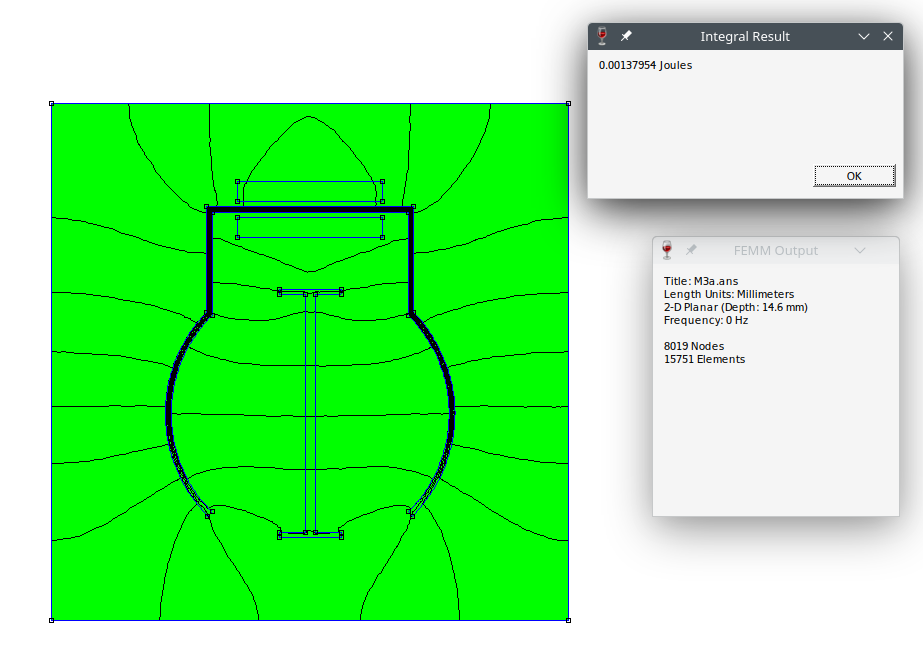Click the wine glass icon in Integral Result
This screenshot has height=655, width=923.
(602, 36)
